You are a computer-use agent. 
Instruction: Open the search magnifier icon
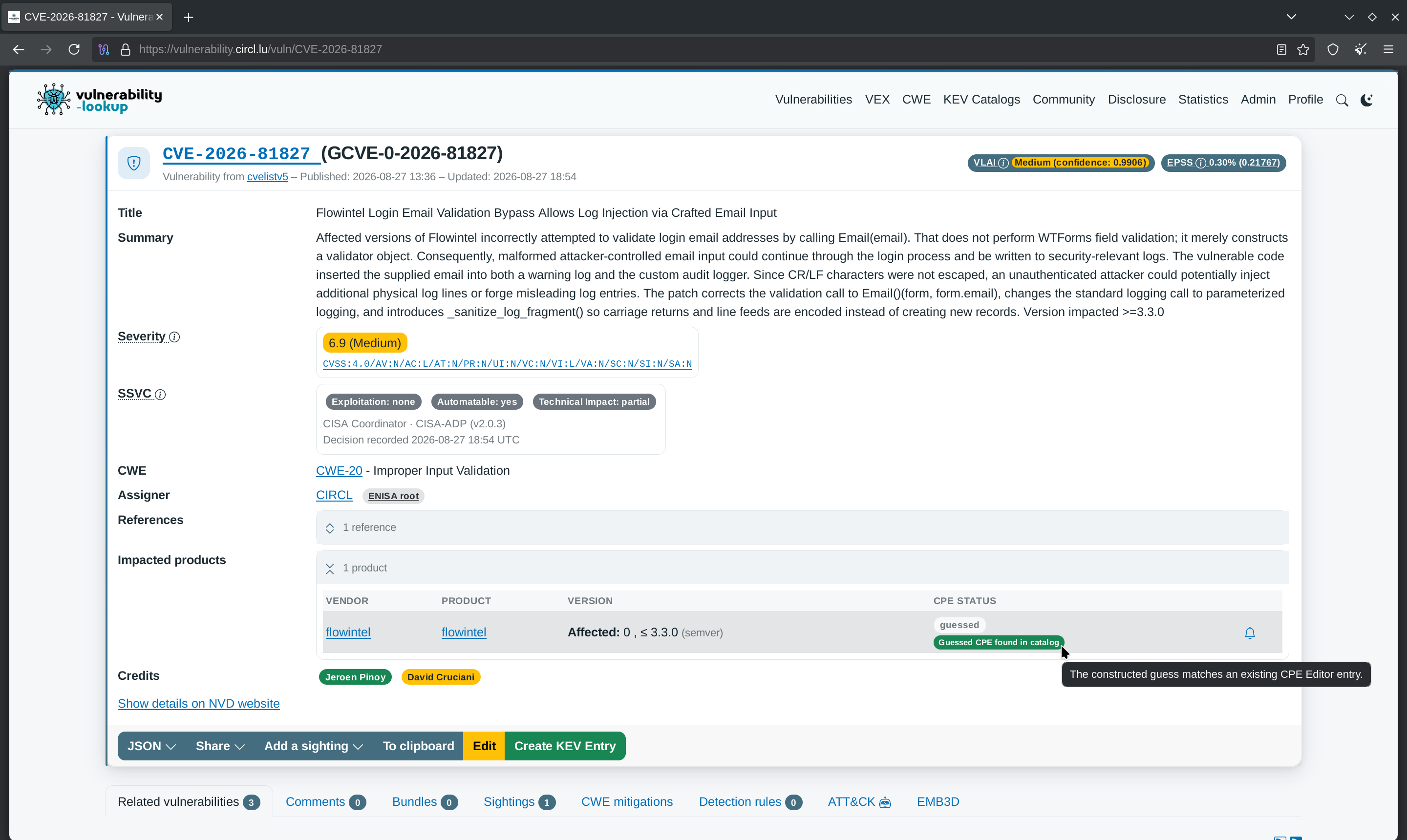click(x=1342, y=100)
